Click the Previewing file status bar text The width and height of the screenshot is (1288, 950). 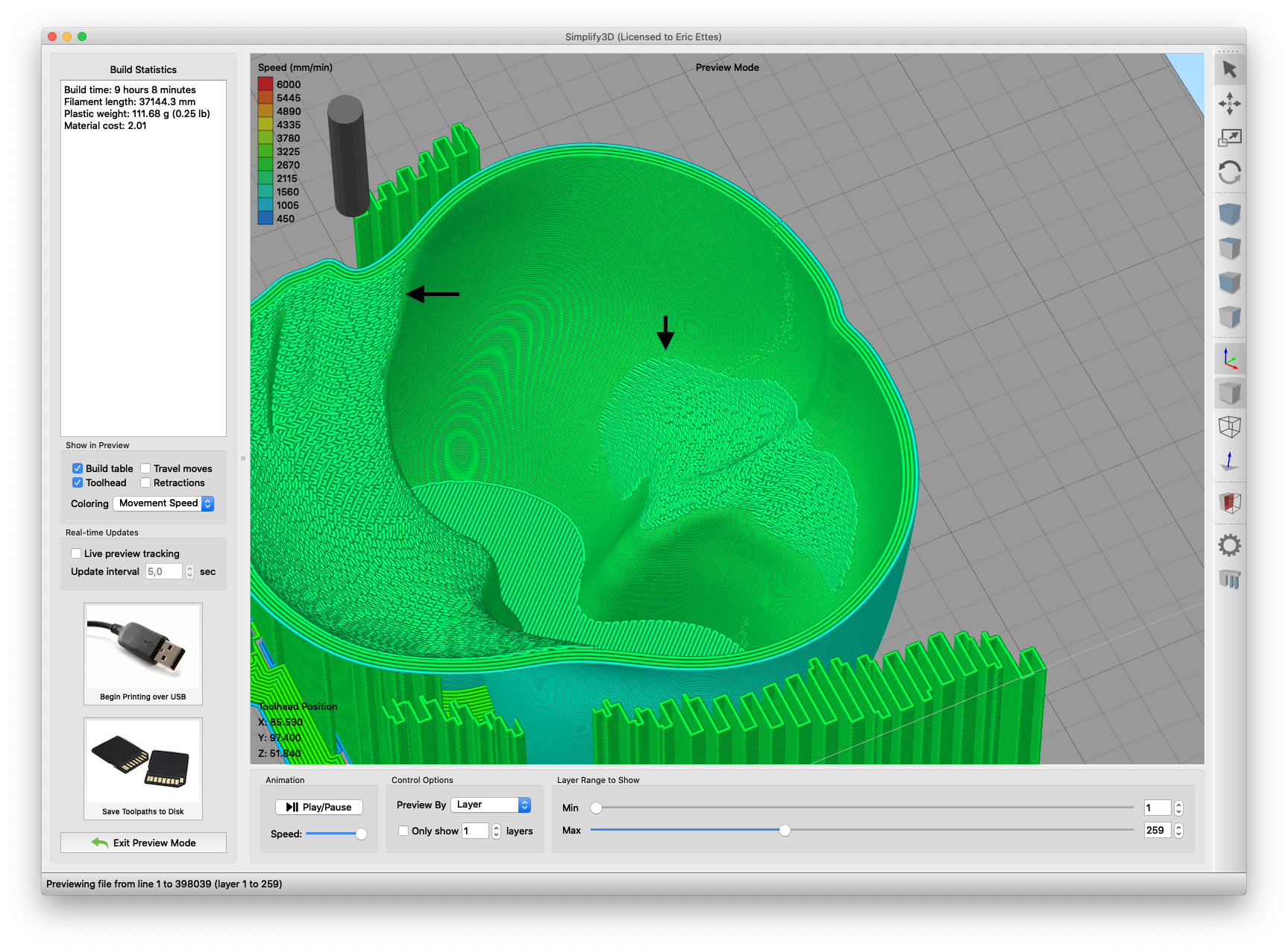[x=164, y=884]
